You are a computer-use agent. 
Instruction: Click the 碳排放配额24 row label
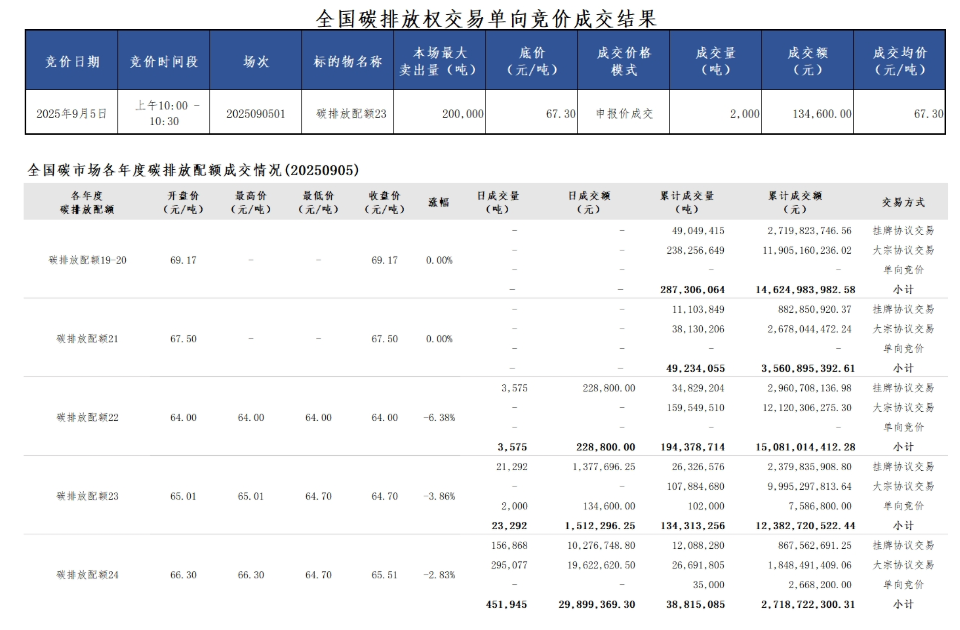[88, 575]
